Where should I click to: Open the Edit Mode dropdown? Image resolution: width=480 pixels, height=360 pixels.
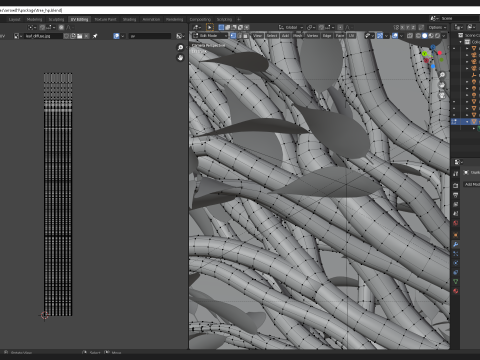(210, 36)
